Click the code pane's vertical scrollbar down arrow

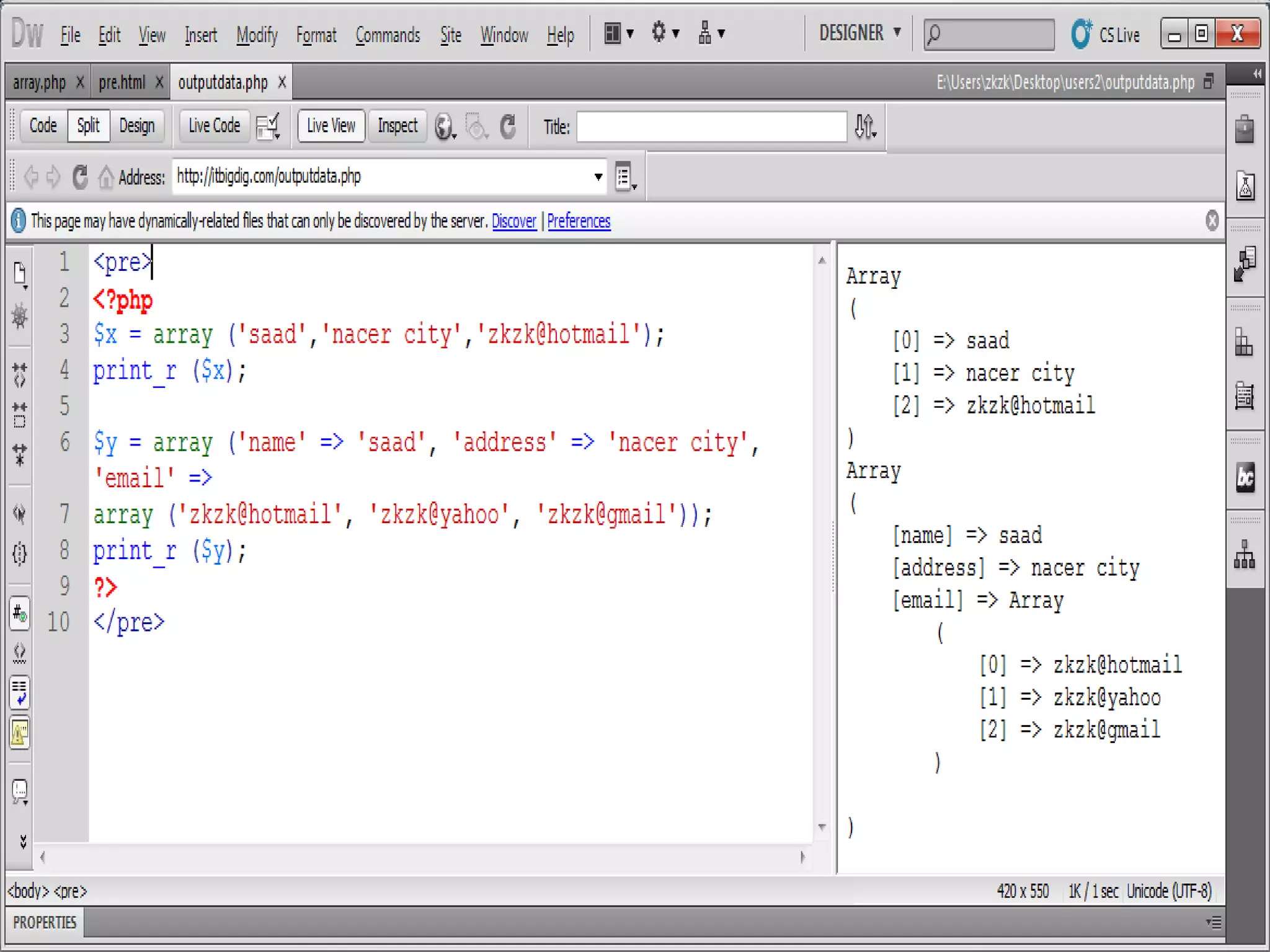coord(822,827)
